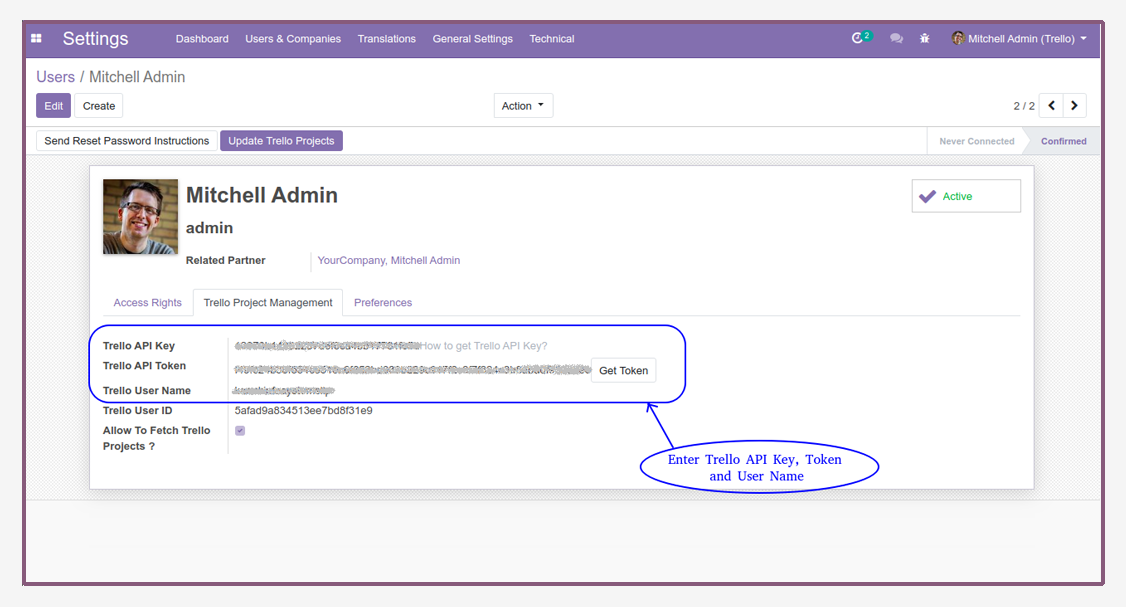Click the Trello API Key value
This screenshot has width=1126, height=607.
[327, 346]
